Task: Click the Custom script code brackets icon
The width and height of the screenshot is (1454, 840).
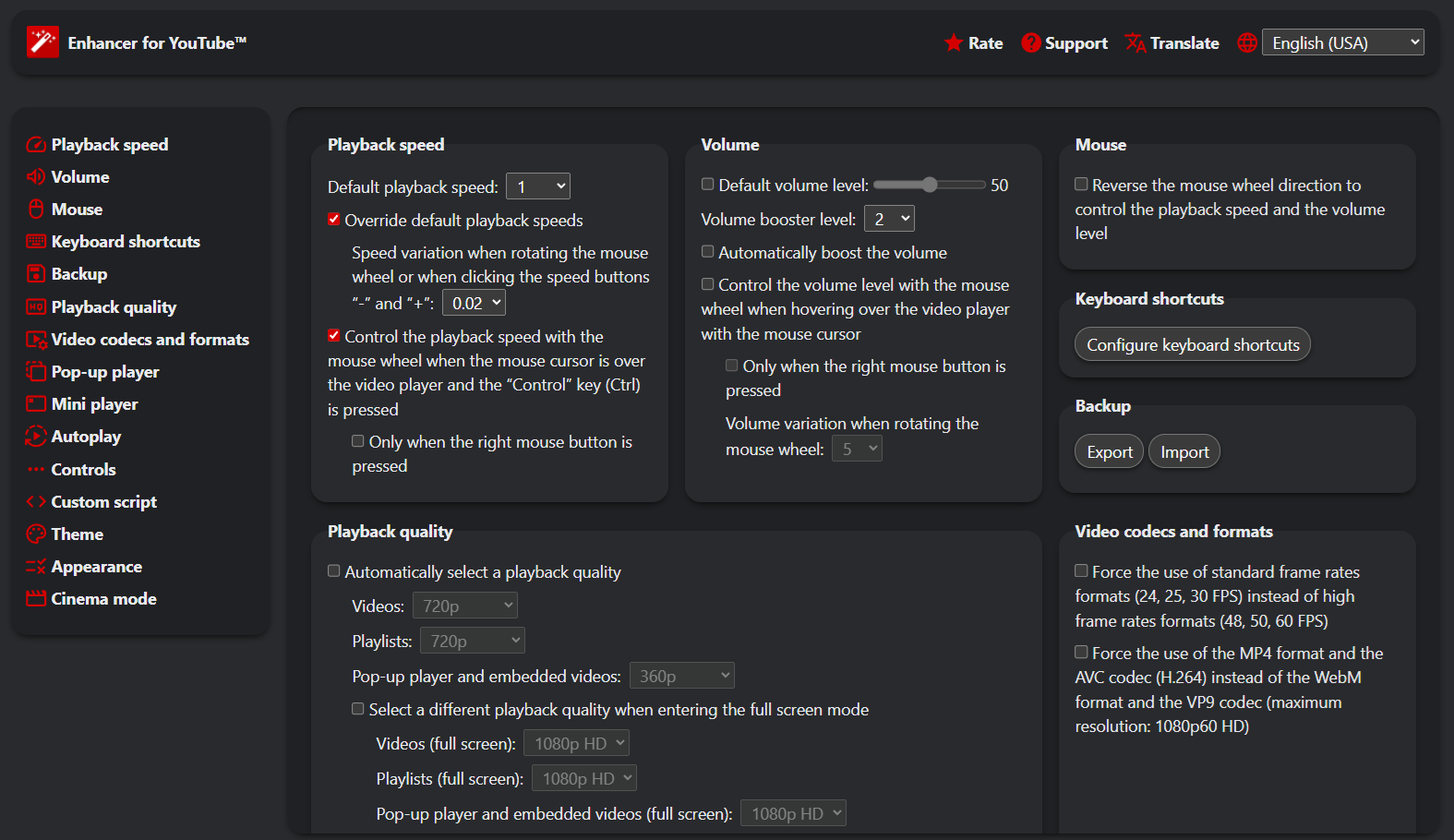Action: coord(36,502)
